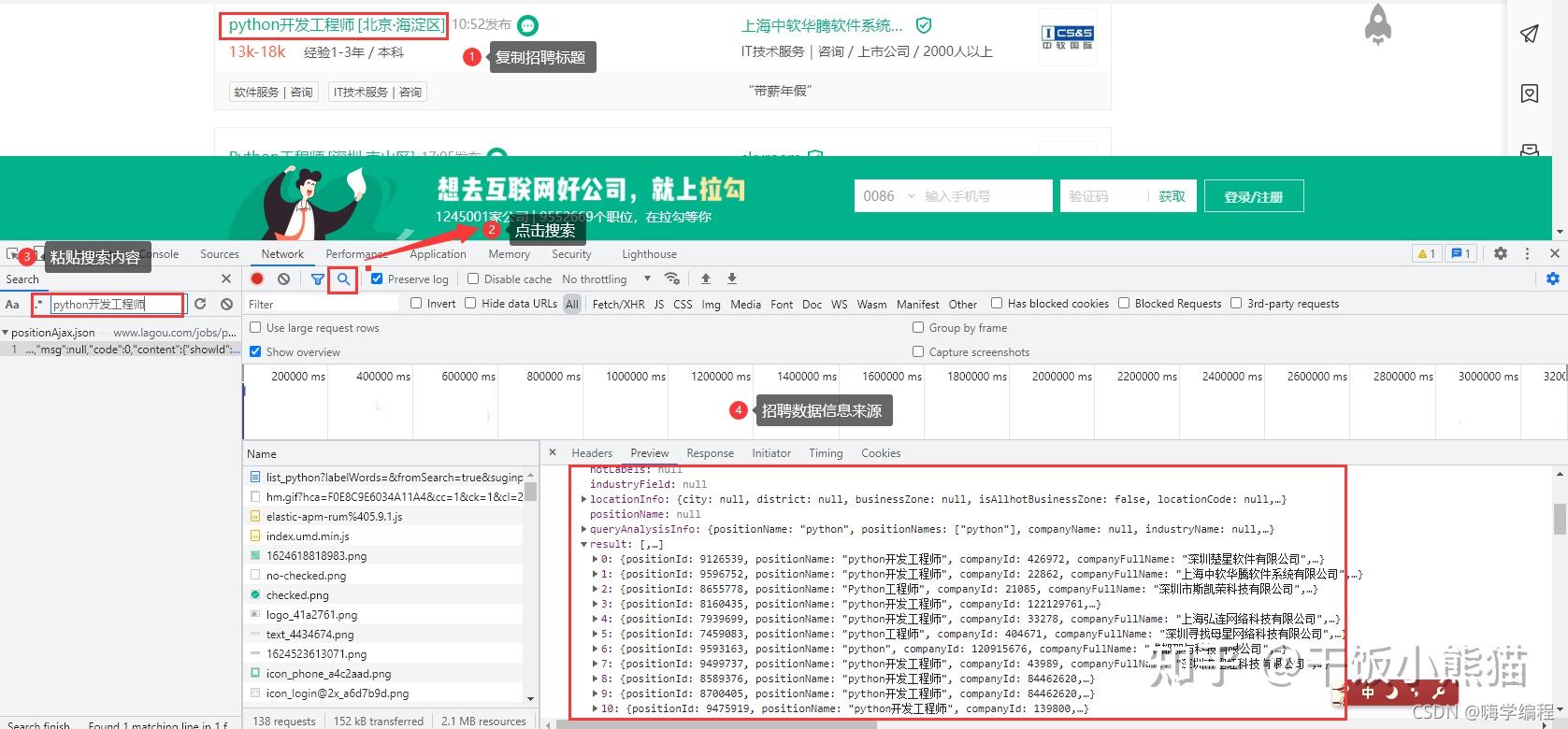
Task: Check the Capture screenshots option
Action: coord(918,351)
